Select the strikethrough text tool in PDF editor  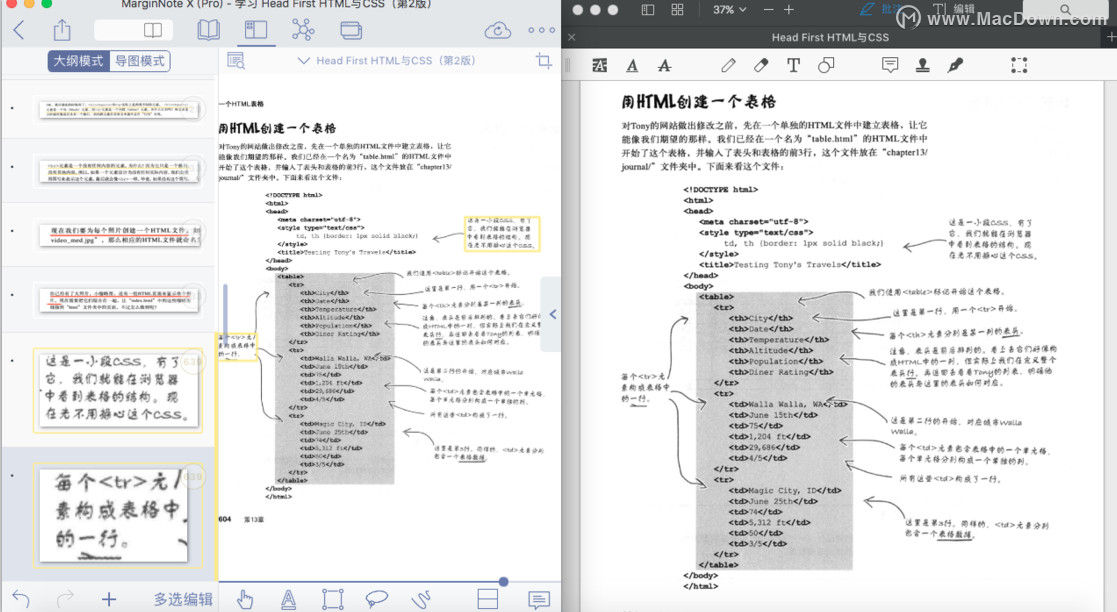tap(665, 66)
